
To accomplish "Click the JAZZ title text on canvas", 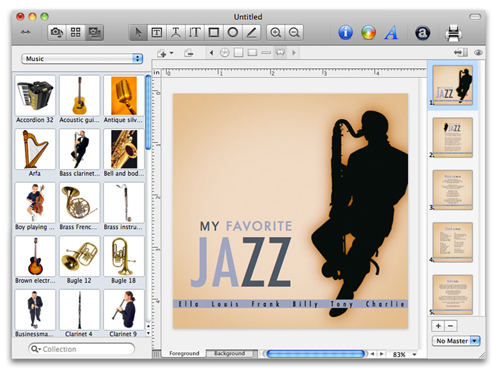I will (x=241, y=262).
